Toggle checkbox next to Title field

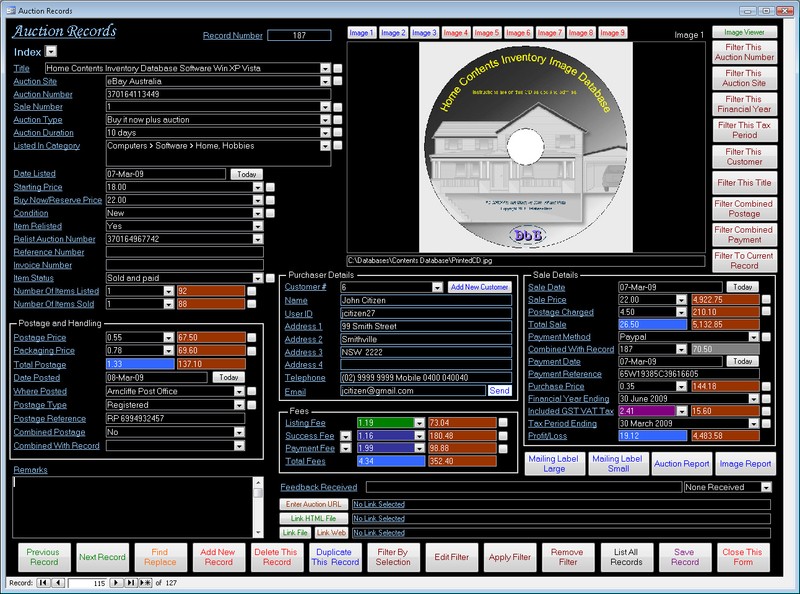tap(338, 68)
